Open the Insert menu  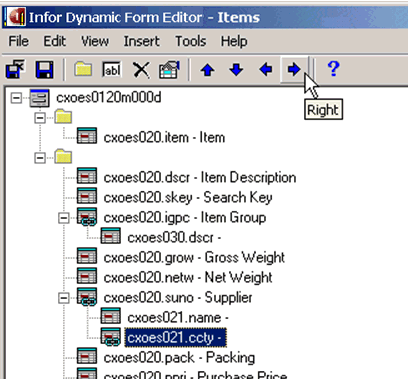click(x=142, y=41)
